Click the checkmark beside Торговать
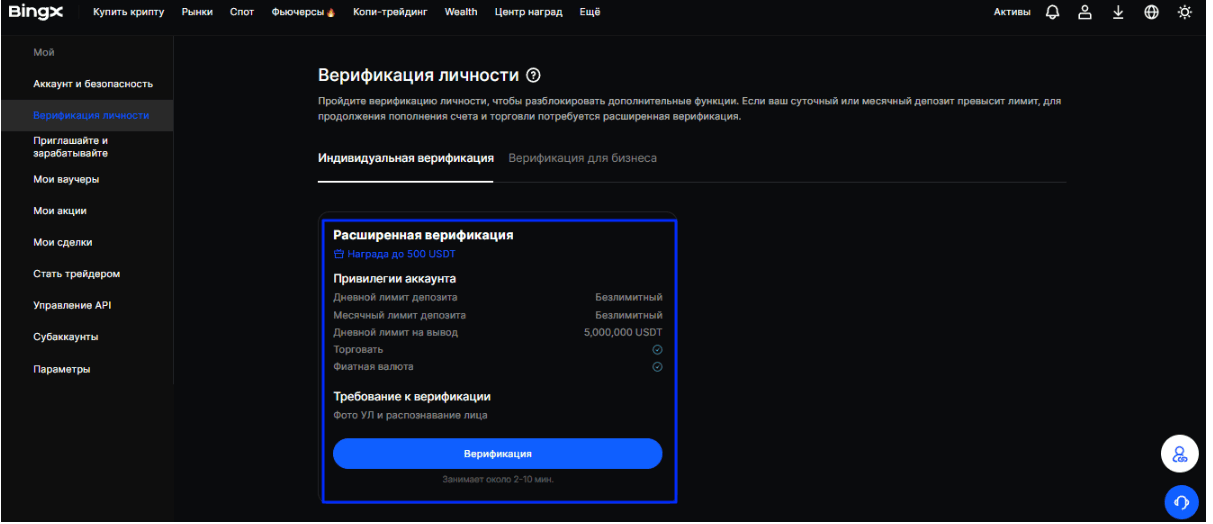 click(657, 349)
